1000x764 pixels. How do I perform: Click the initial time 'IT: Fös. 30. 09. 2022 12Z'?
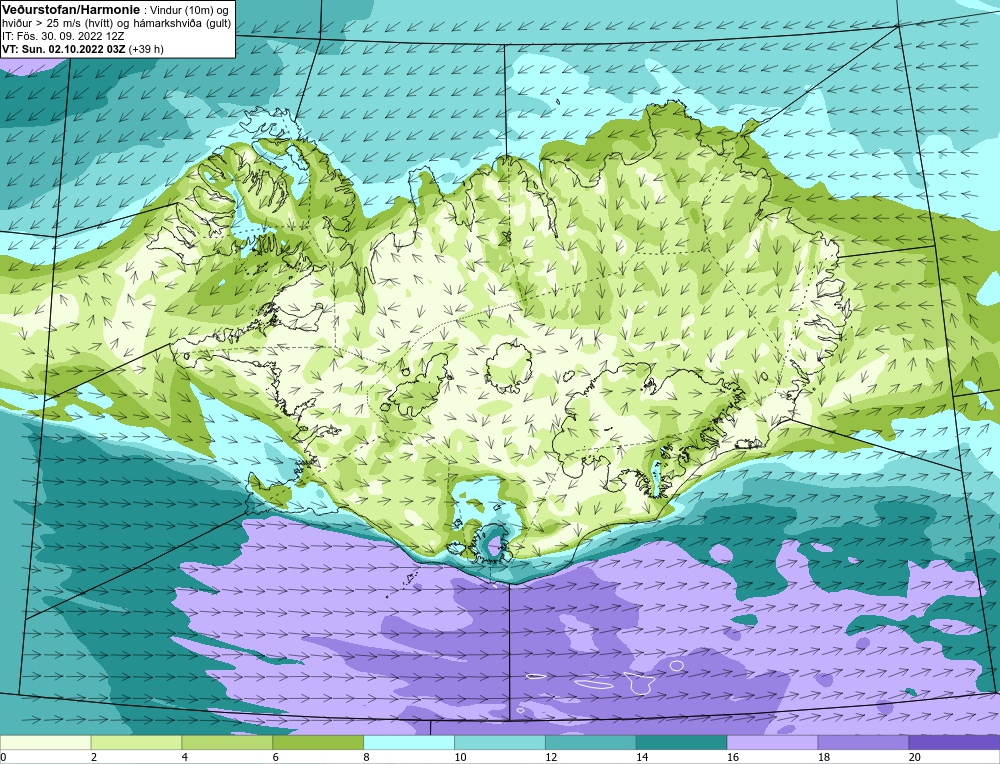(63, 36)
